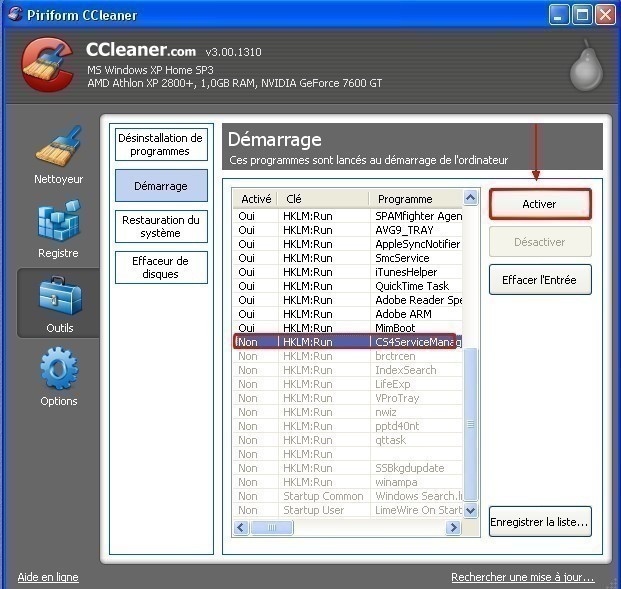Switch to Désinstallation de programmes tab
621x589 pixels.
(x=160, y=145)
